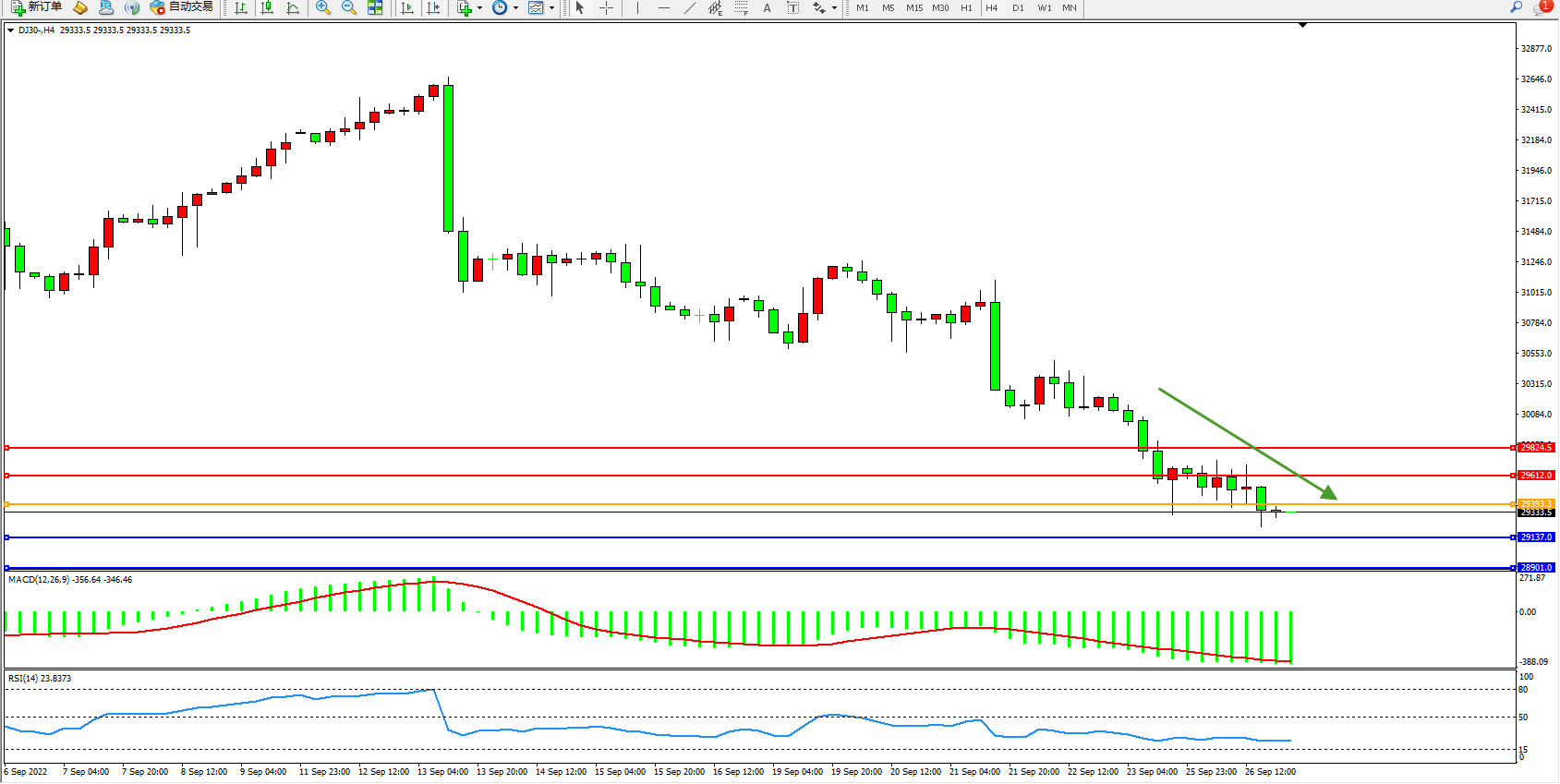The width and height of the screenshot is (1560, 784).
Task: Expand the periodicity clock dropdown arrow
Action: (515, 7)
